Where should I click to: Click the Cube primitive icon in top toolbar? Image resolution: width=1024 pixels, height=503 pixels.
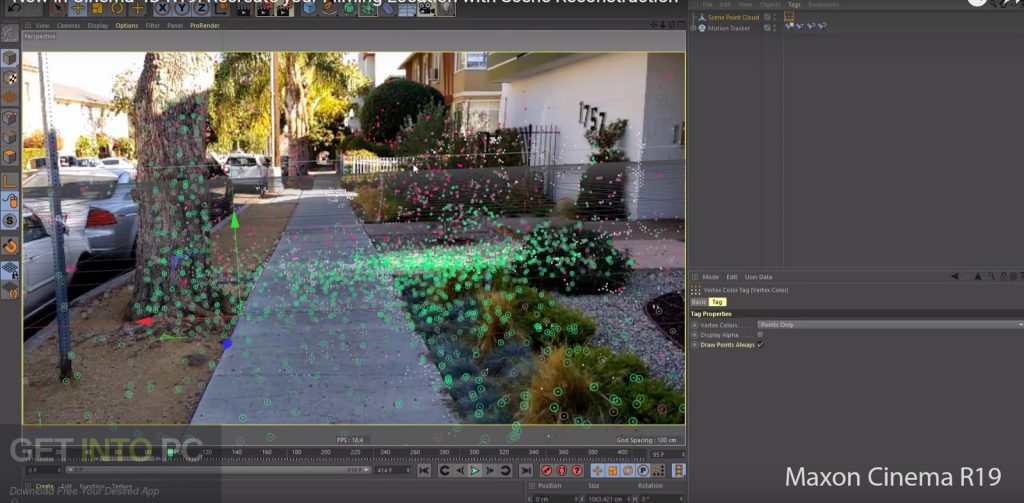pos(309,8)
